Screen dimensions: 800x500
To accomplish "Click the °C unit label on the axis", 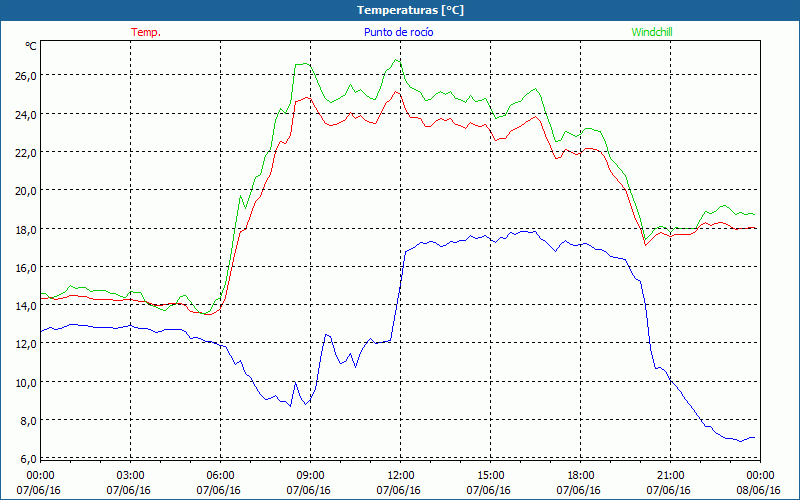I will pyautogui.click(x=31, y=46).
